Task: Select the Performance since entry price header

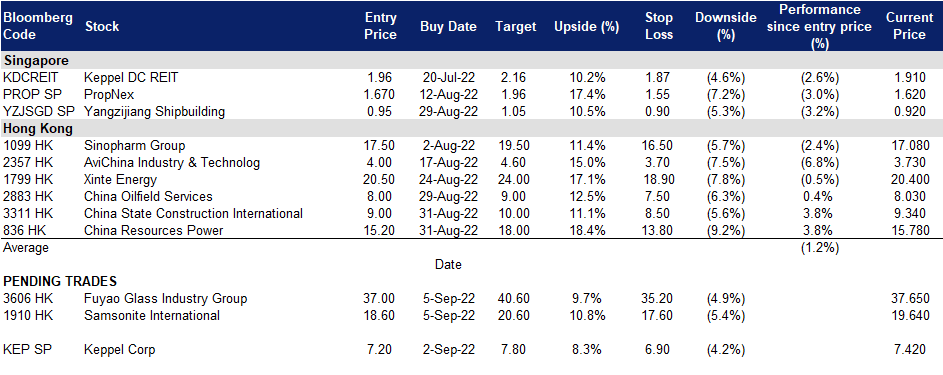Action: pyautogui.click(x=819, y=26)
